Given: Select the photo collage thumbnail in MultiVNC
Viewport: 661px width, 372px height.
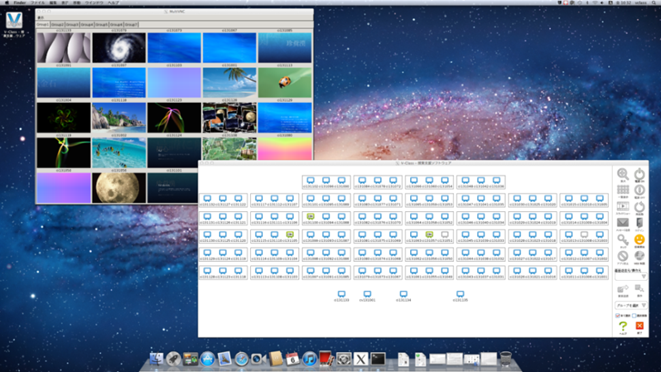Looking at the screenshot, I should tap(229, 118).
